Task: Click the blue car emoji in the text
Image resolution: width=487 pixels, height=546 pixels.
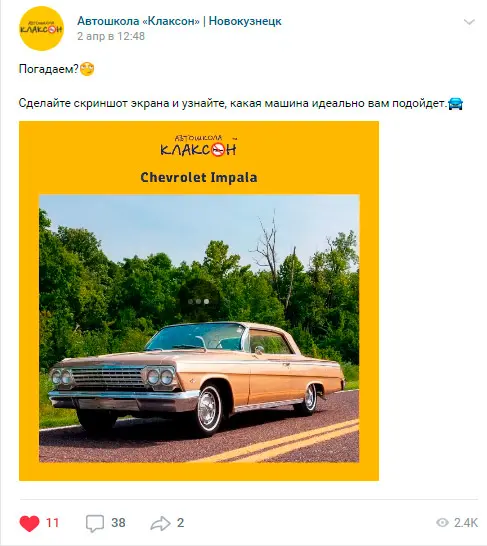Action: (455, 104)
